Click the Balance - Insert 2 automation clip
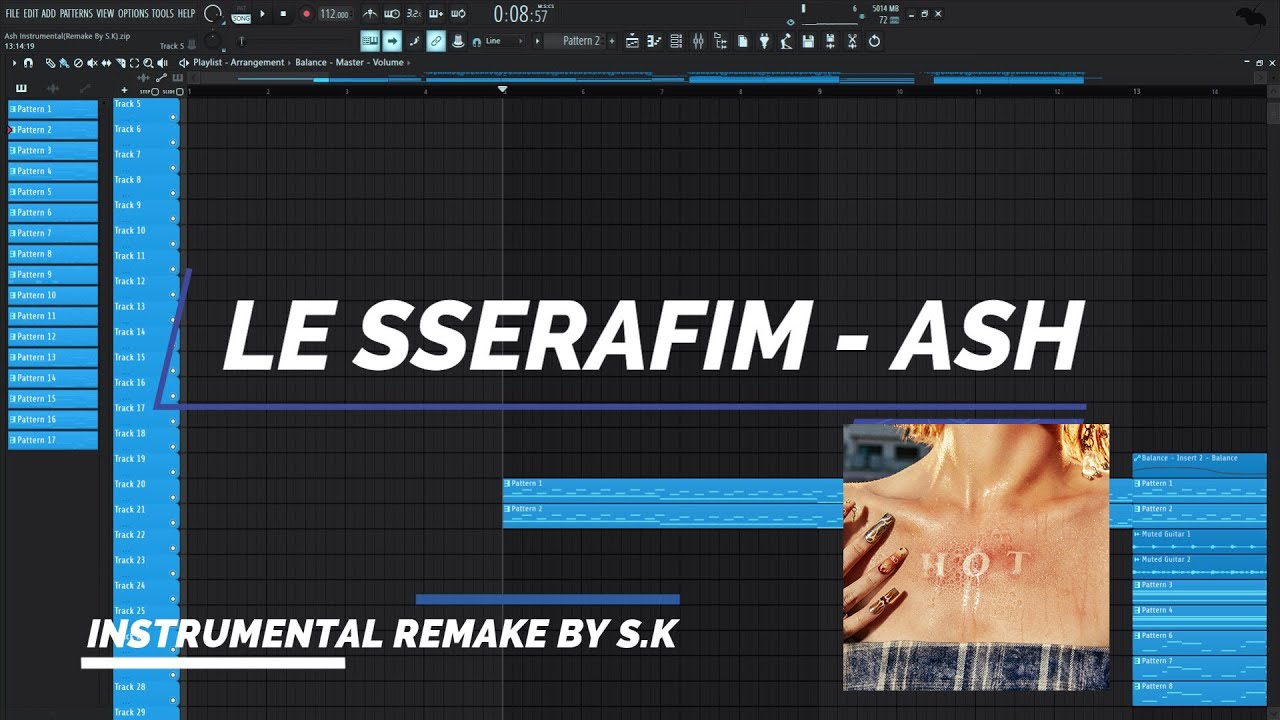This screenshot has width=1280, height=720. coord(1199,464)
